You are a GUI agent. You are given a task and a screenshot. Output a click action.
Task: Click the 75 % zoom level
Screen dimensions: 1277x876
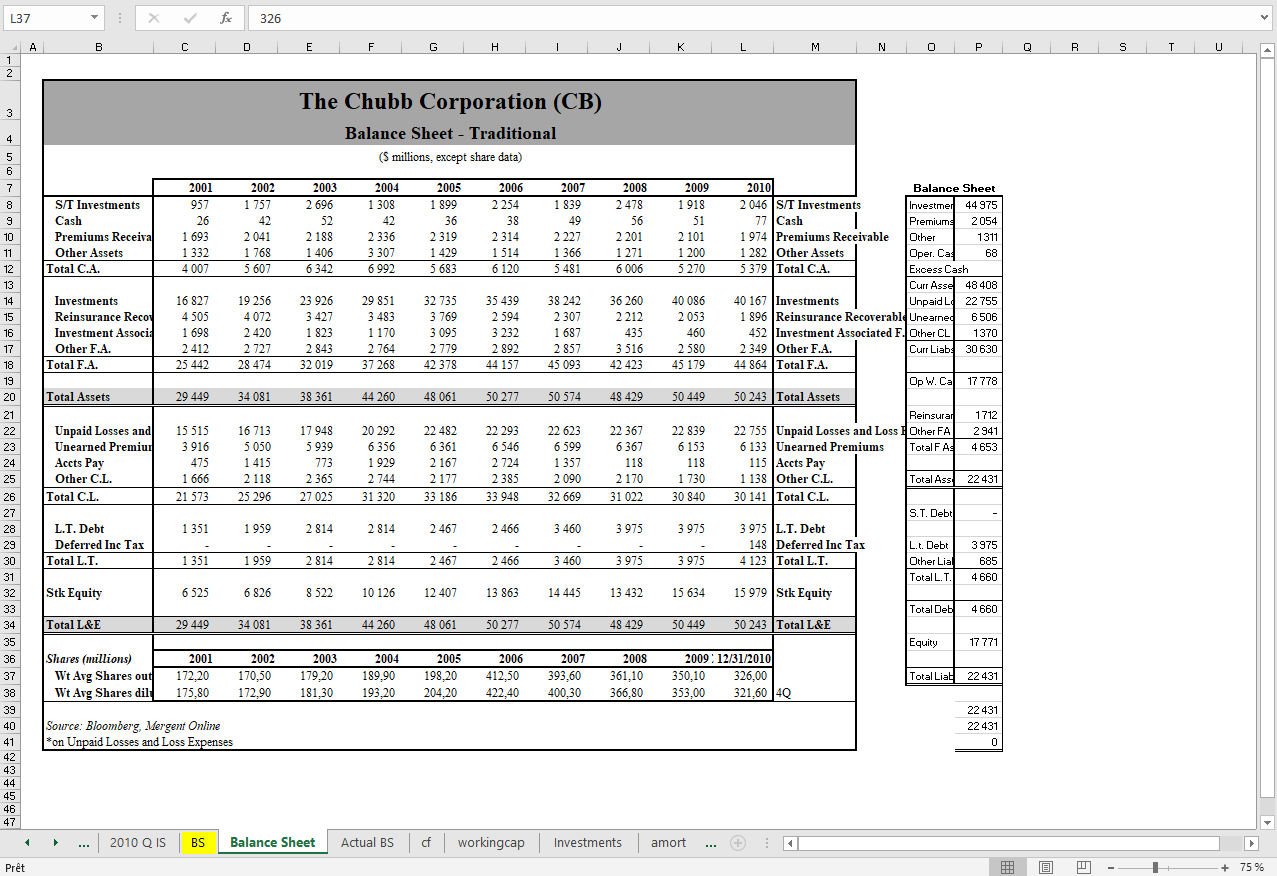[x=1252, y=868]
